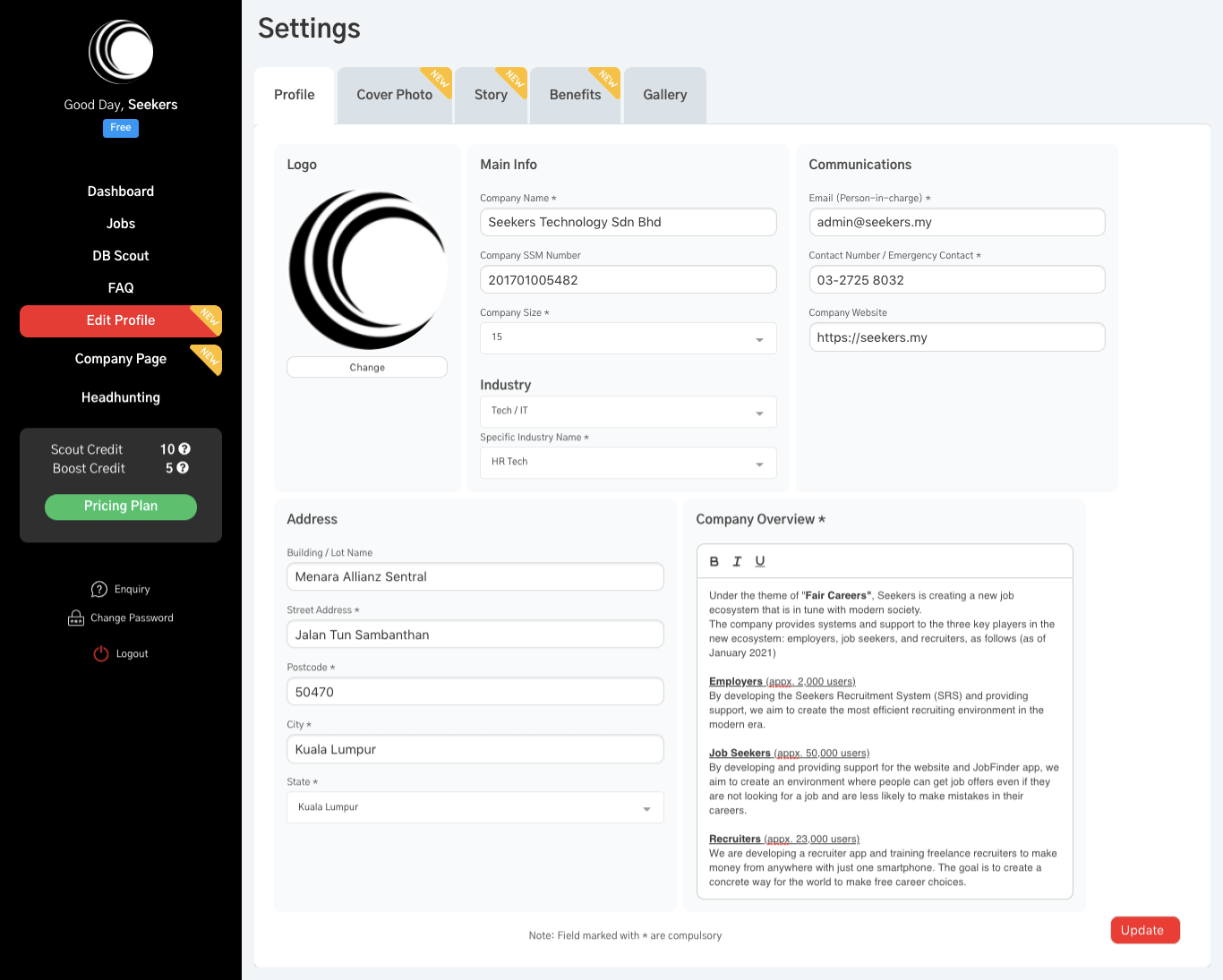Click the Change Password link
The height and width of the screenshot is (980, 1223).
pyautogui.click(x=132, y=618)
